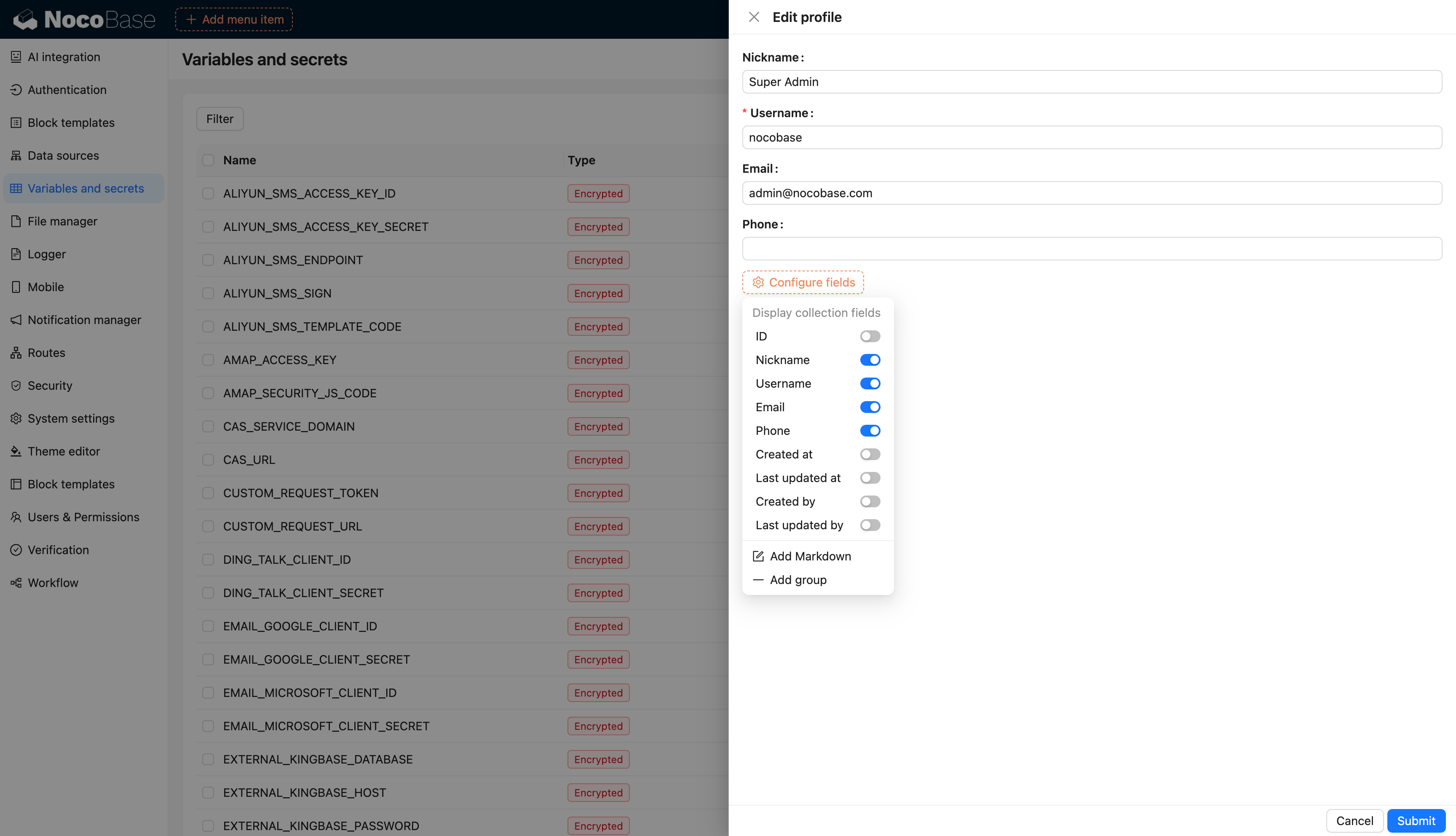Viewport: 1456px width, 836px height.
Task: Click the NocoBase logo icon
Action: point(25,19)
